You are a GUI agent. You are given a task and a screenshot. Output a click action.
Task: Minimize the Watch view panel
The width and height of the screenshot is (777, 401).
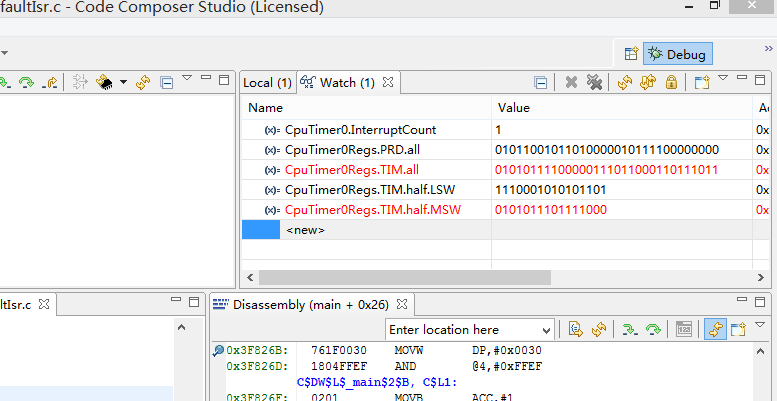pos(742,78)
